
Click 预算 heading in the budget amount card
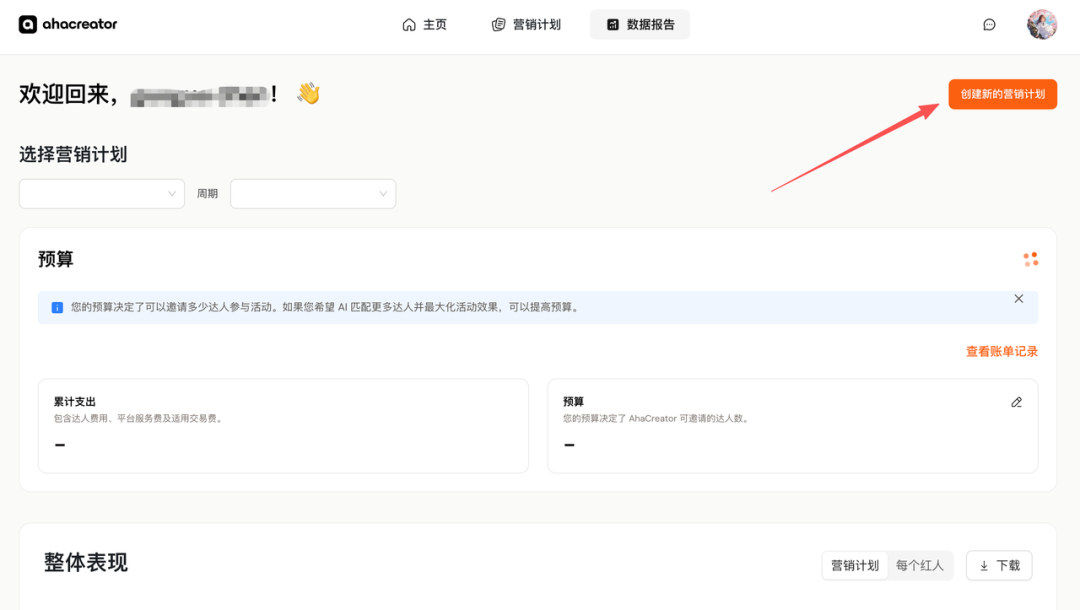coord(573,401)
